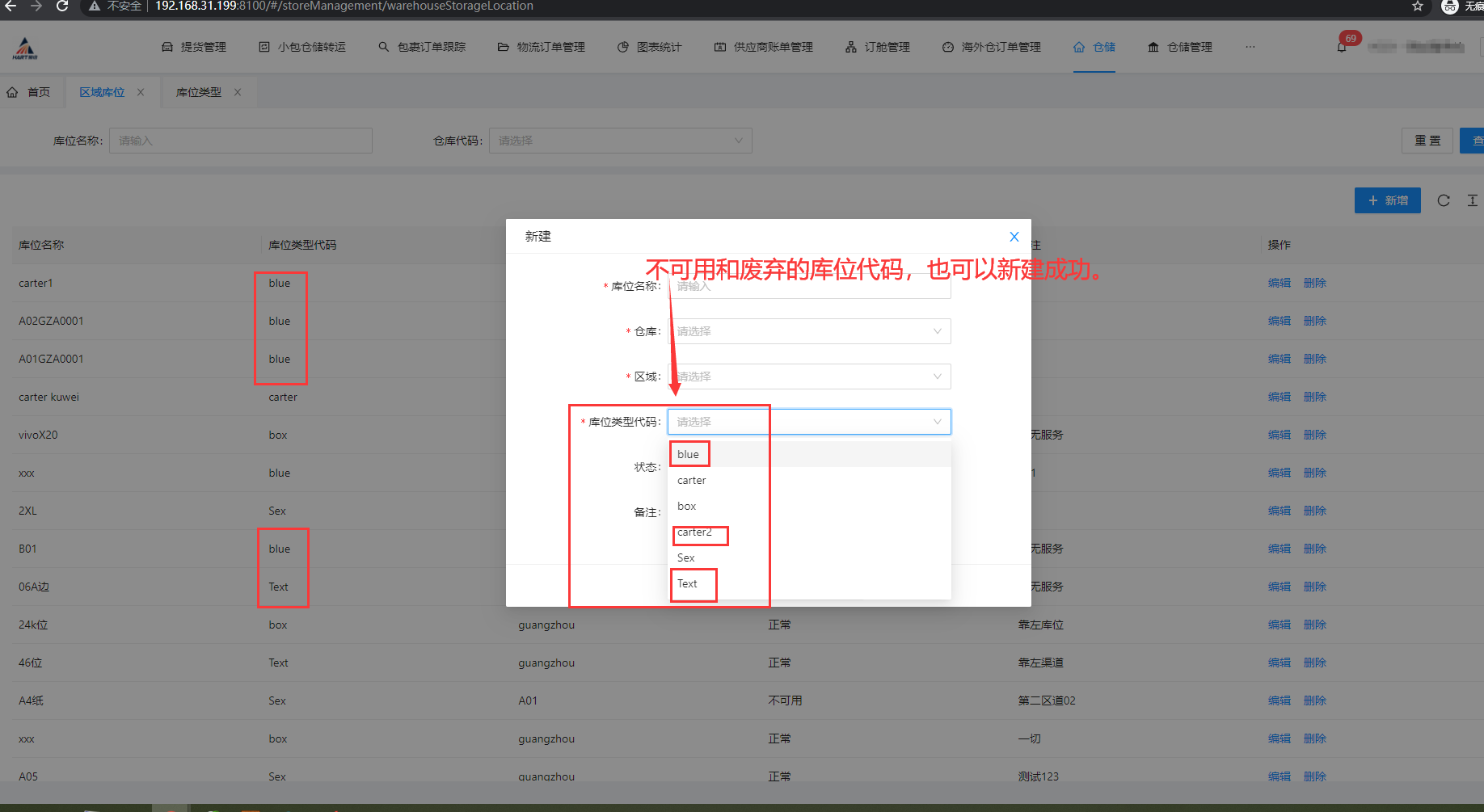Click the company logo icon
Image resolution: width=1484 pixels, height=812 pixels.
coord(24,48)
